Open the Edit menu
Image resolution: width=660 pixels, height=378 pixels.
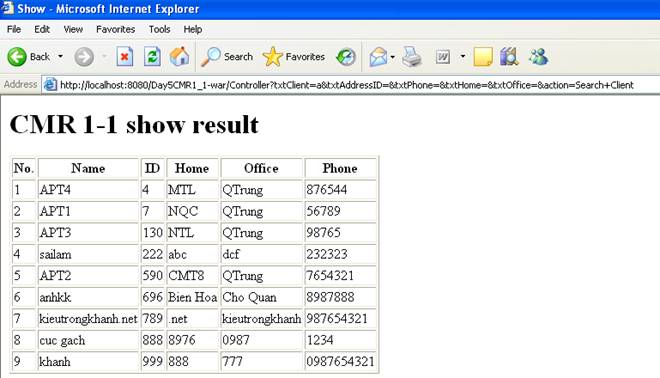coord(42,29)
